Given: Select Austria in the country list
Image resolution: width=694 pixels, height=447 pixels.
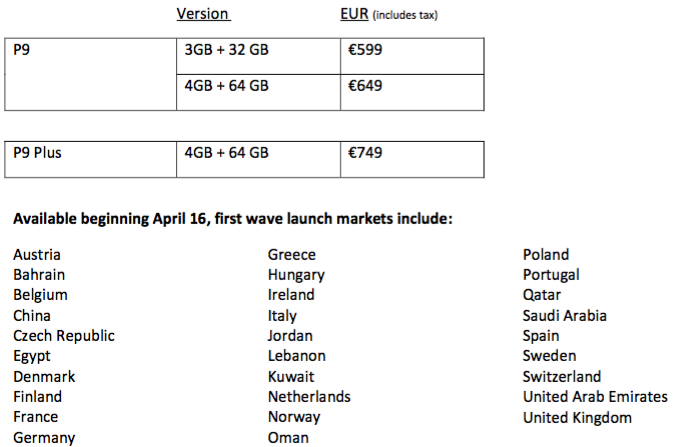Looking at the screenshot, I should [x=37, y=254].
